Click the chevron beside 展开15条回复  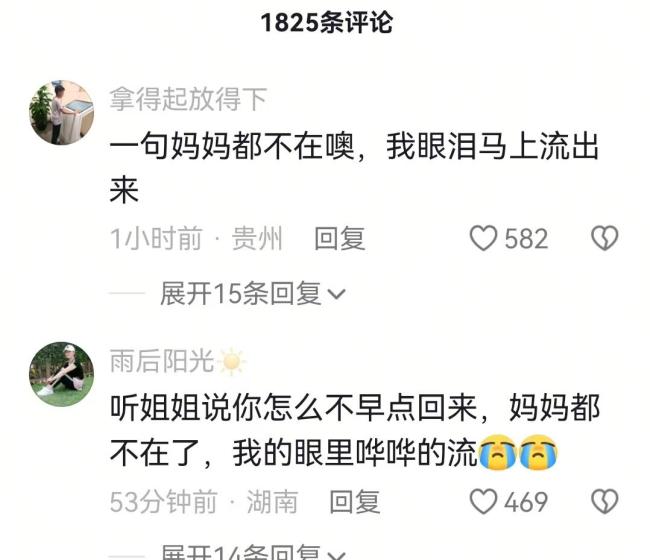click(336, 294)
